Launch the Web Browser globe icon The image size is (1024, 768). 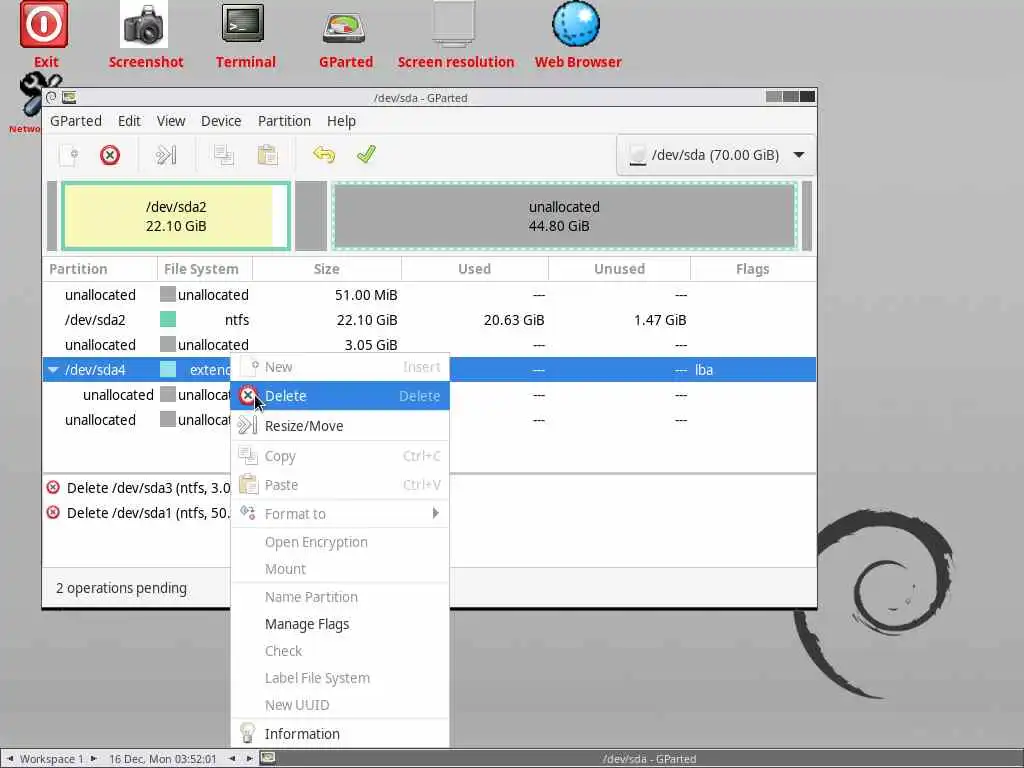(x=576, y=24)
